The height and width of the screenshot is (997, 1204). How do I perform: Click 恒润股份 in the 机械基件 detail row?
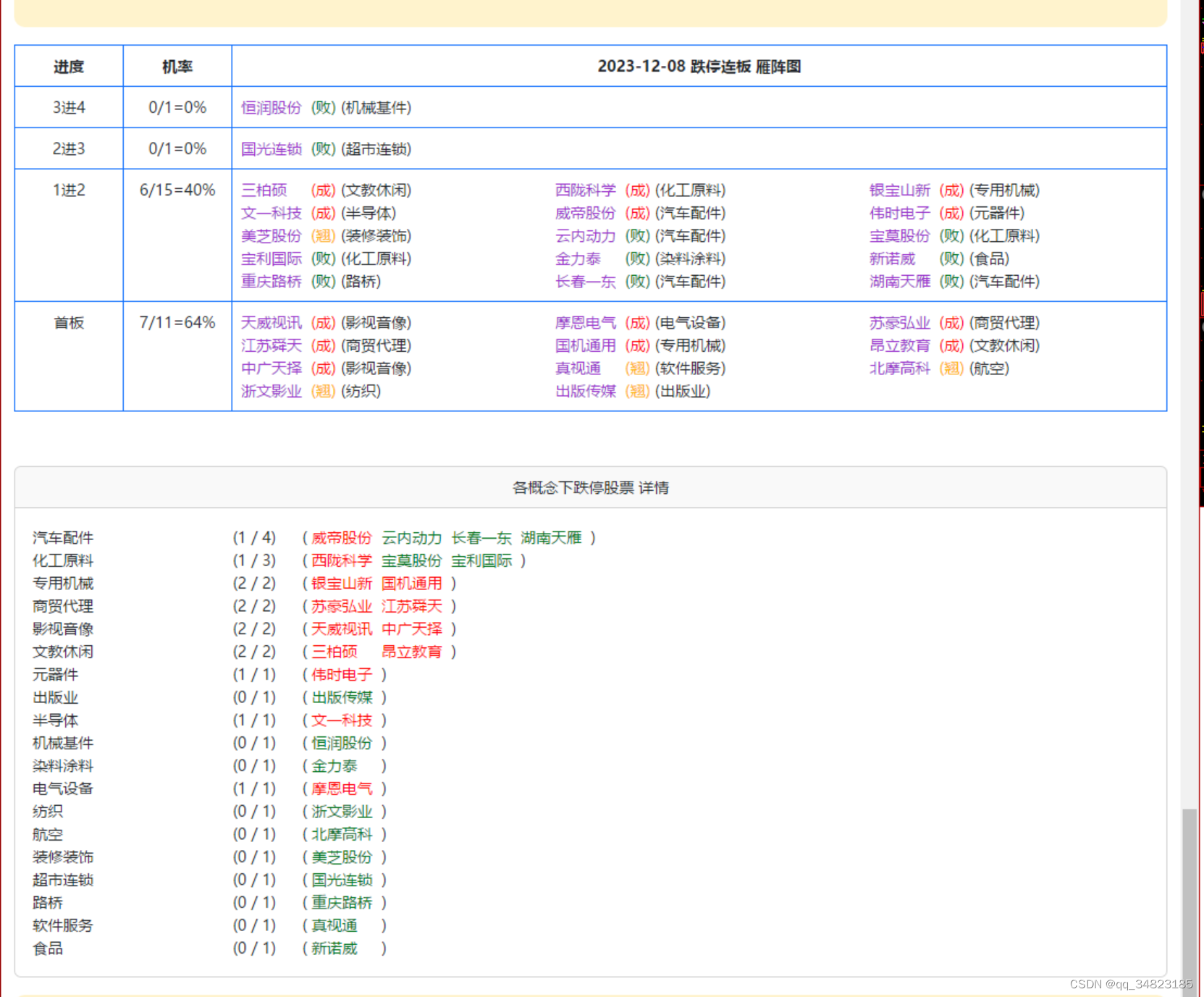(342, 744)
